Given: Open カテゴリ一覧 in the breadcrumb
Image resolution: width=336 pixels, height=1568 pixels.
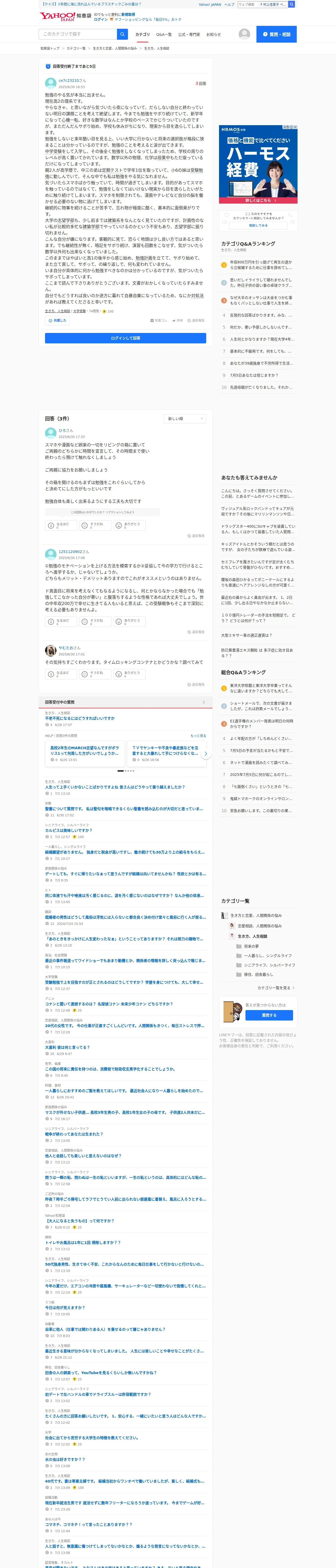Looking at the screenshot, I should (x=76, y=48).
